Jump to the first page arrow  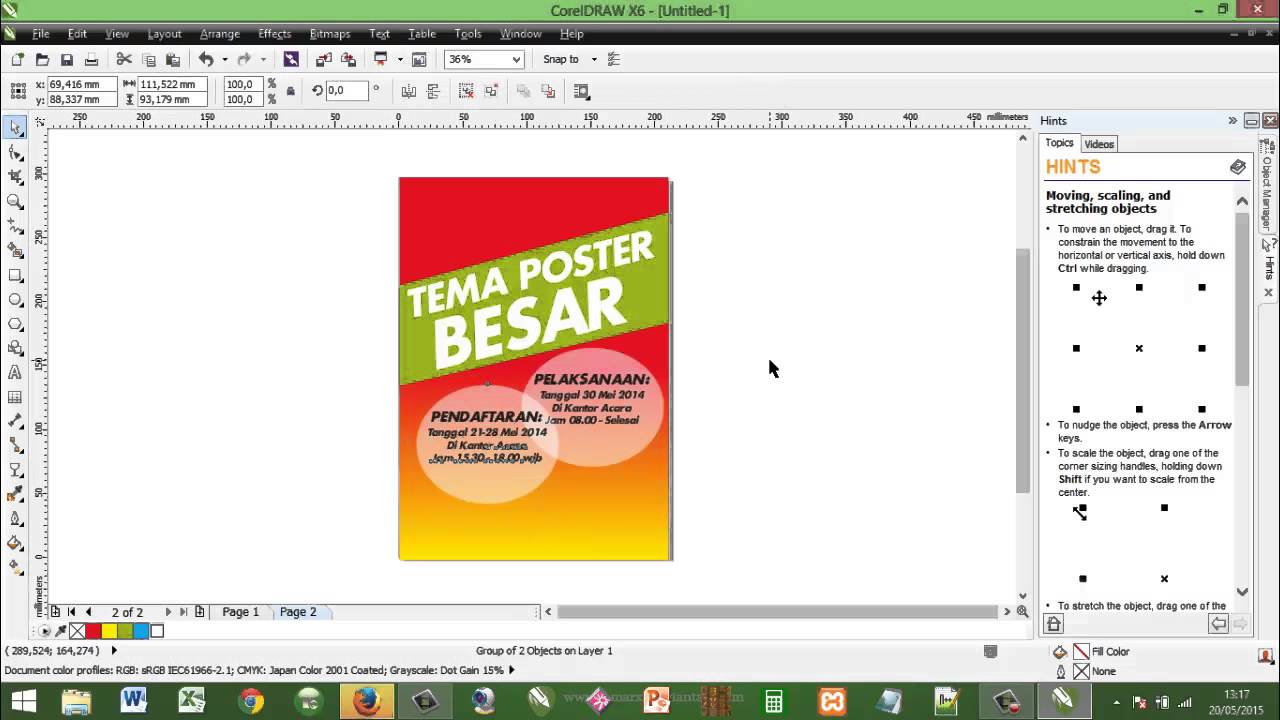coord(71,612)
